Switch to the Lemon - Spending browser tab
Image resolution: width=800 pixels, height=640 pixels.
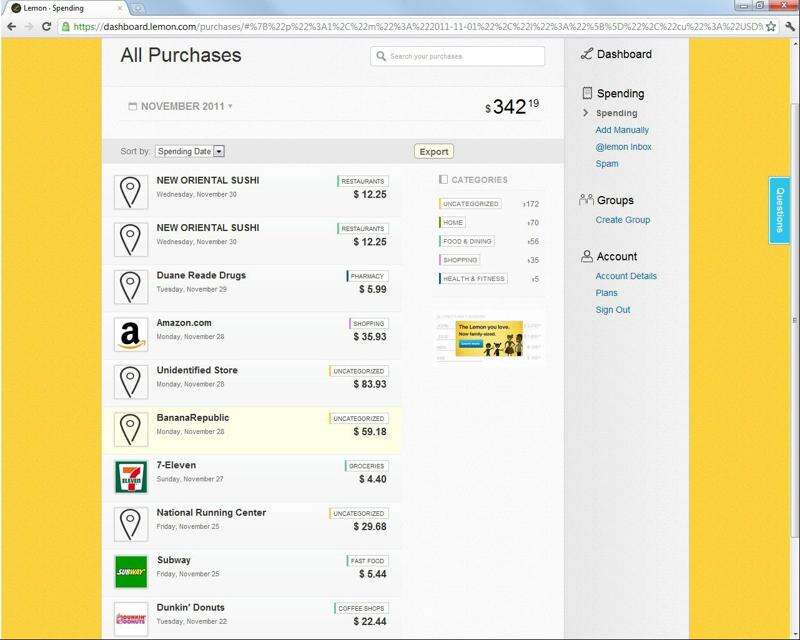[66, 8]
